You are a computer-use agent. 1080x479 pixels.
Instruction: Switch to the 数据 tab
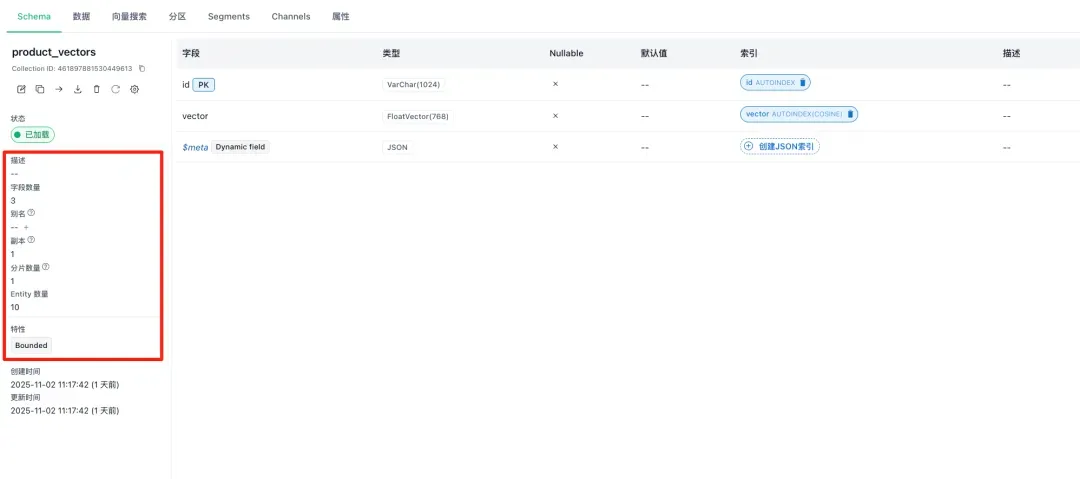pyautogui.click(x=81, y=17)
